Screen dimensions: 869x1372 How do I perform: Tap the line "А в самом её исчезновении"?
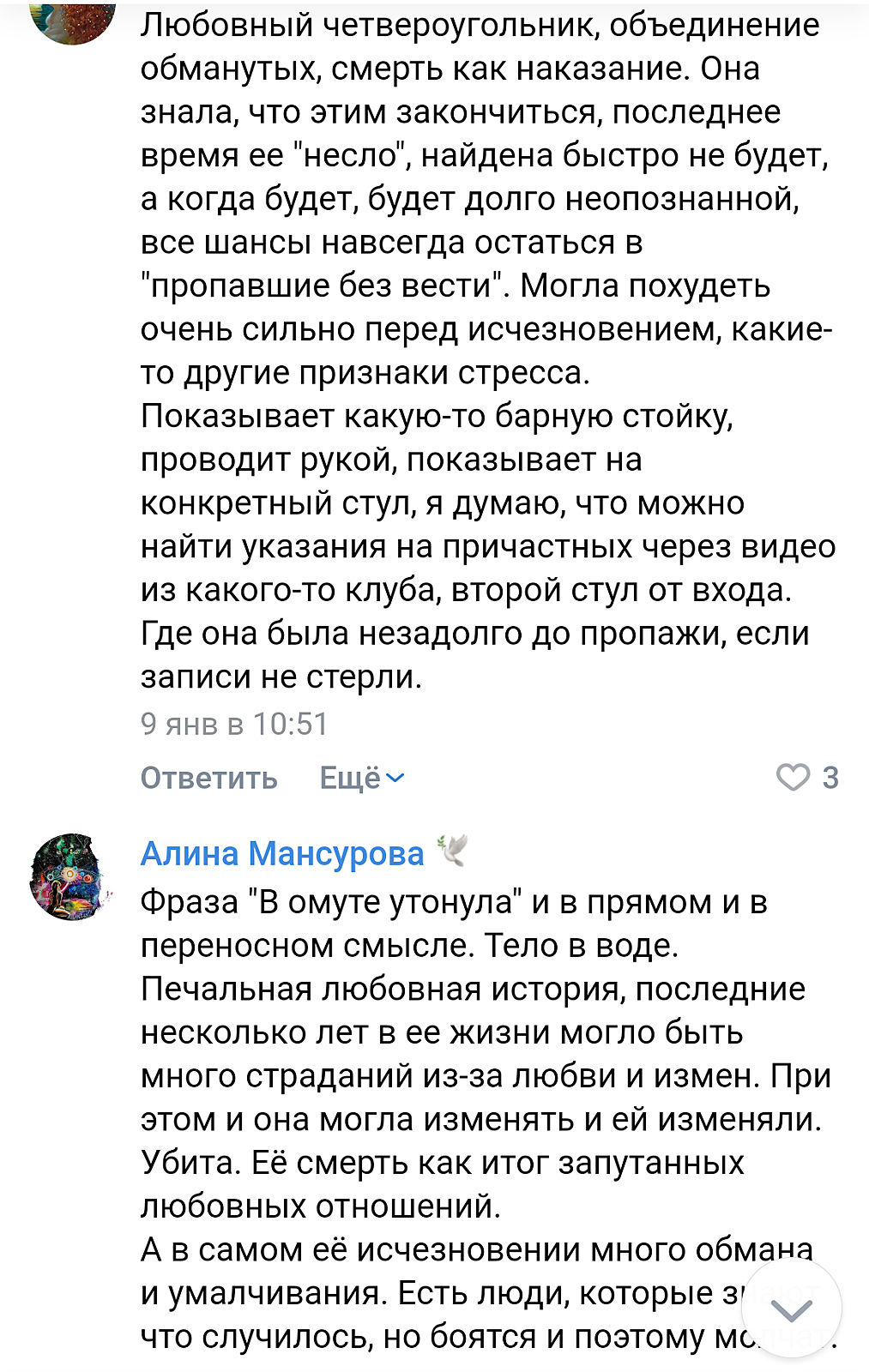coord(476,1249)
